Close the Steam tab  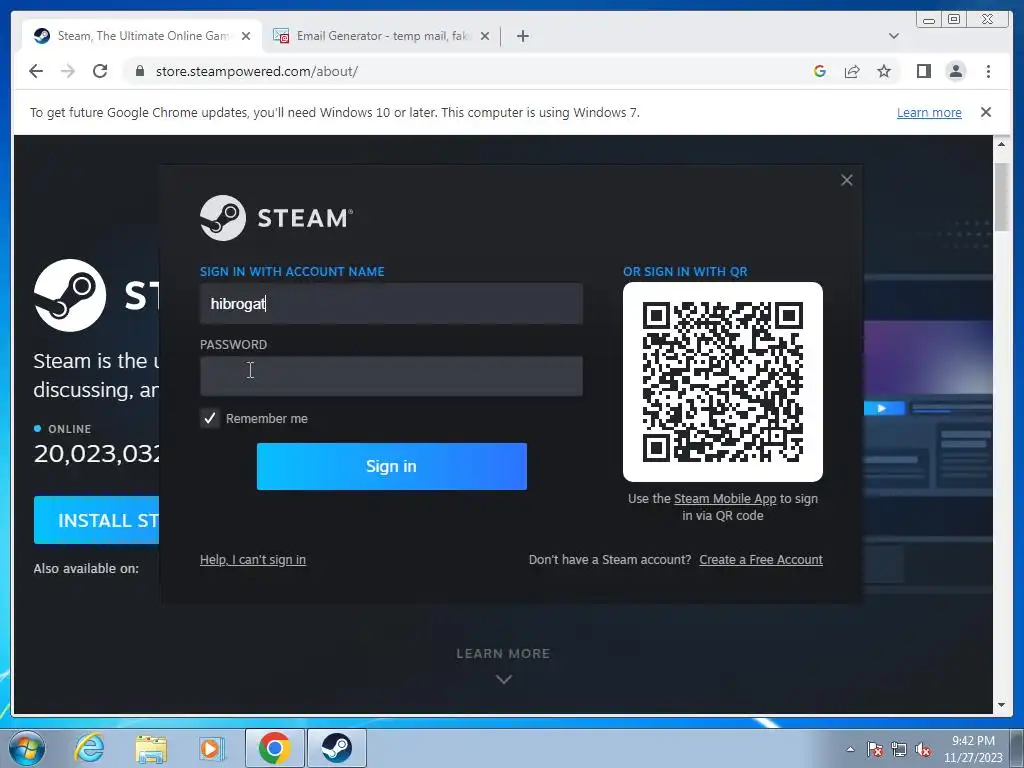[x=246, y=36]
